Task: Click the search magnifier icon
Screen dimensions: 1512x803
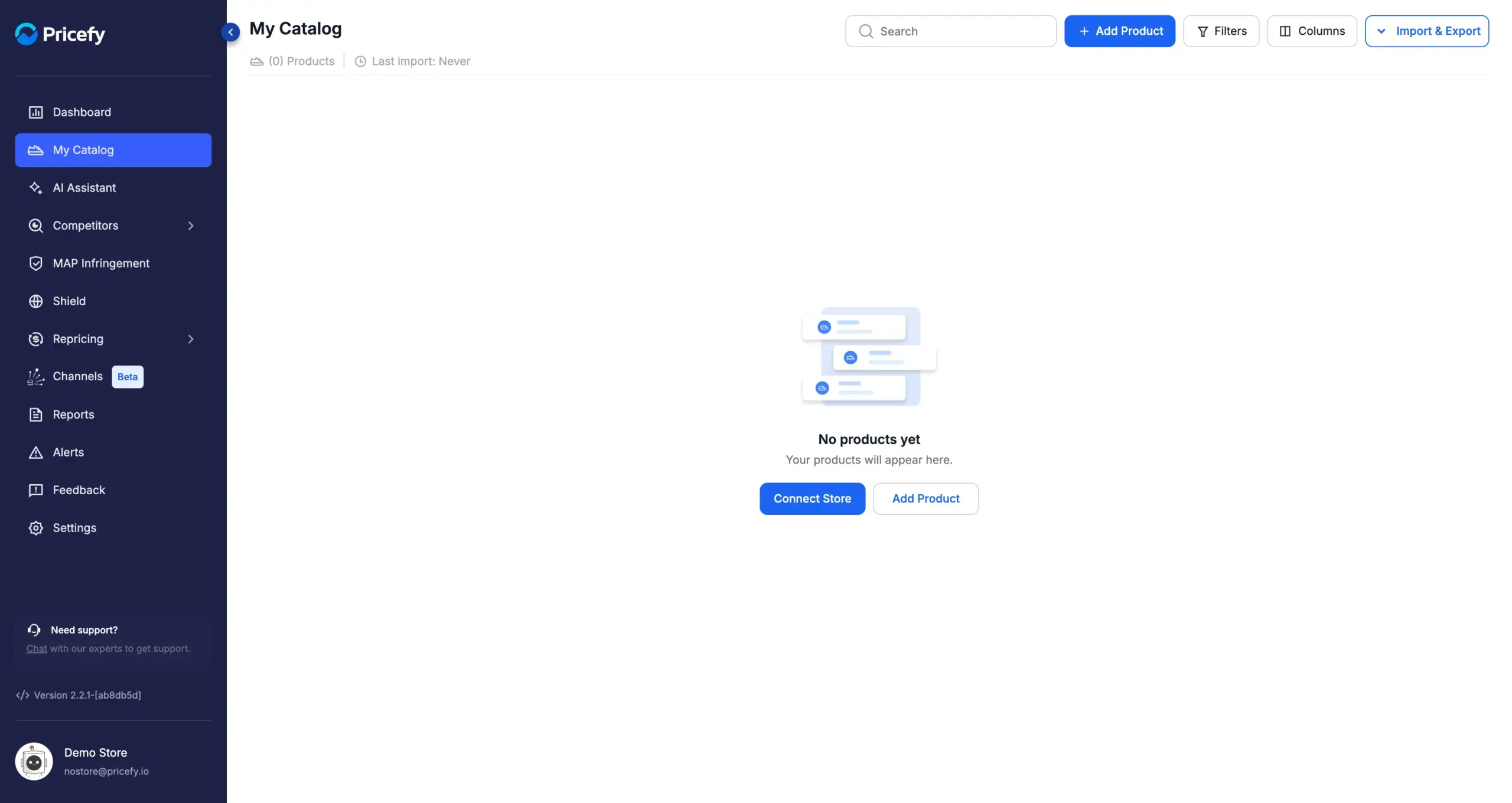Action: 866,31
